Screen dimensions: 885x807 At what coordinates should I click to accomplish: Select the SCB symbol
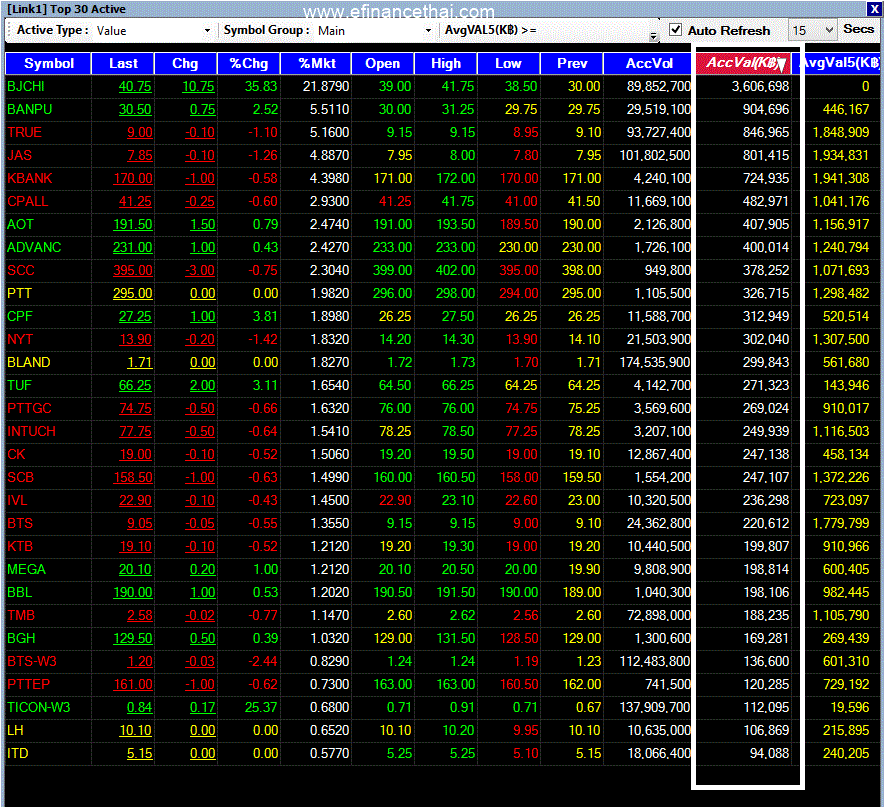[x=21, y=477]
